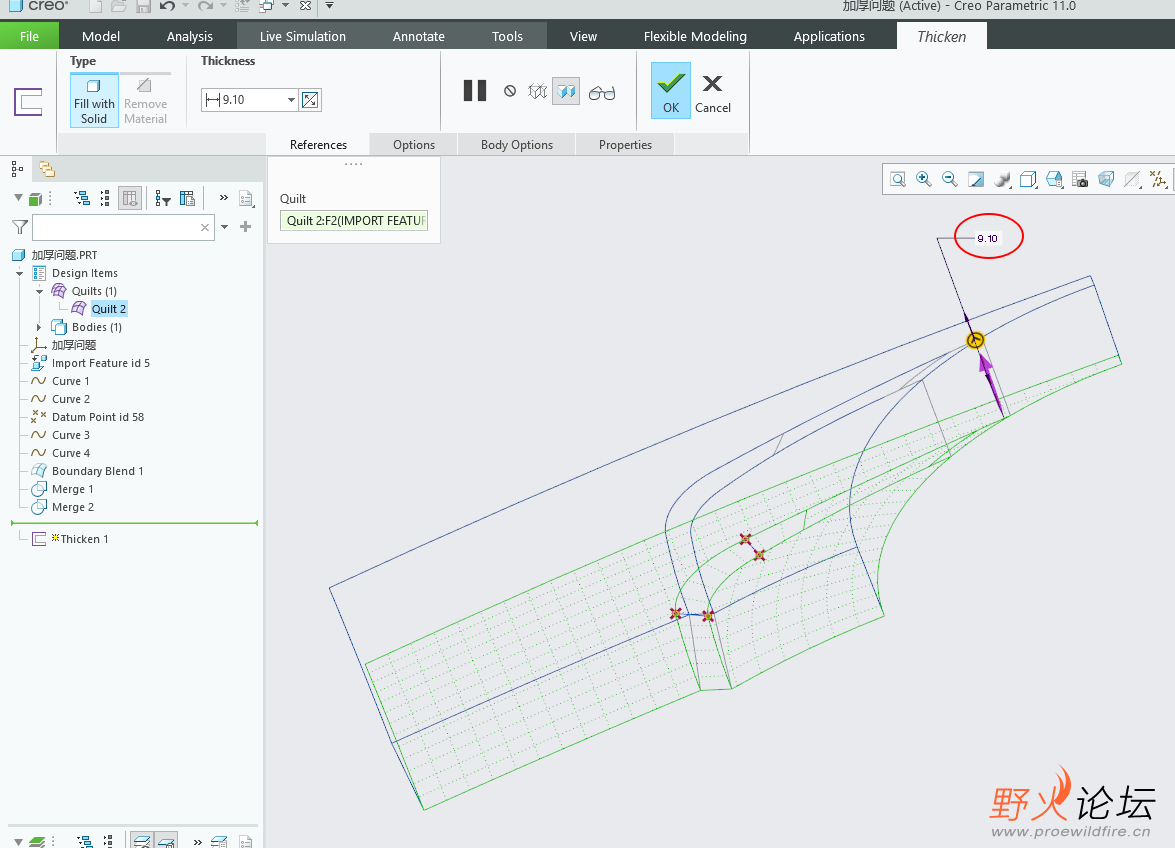Toggle the perspective view icon
Screen dimensions: 1175x848
point(1106,179)
